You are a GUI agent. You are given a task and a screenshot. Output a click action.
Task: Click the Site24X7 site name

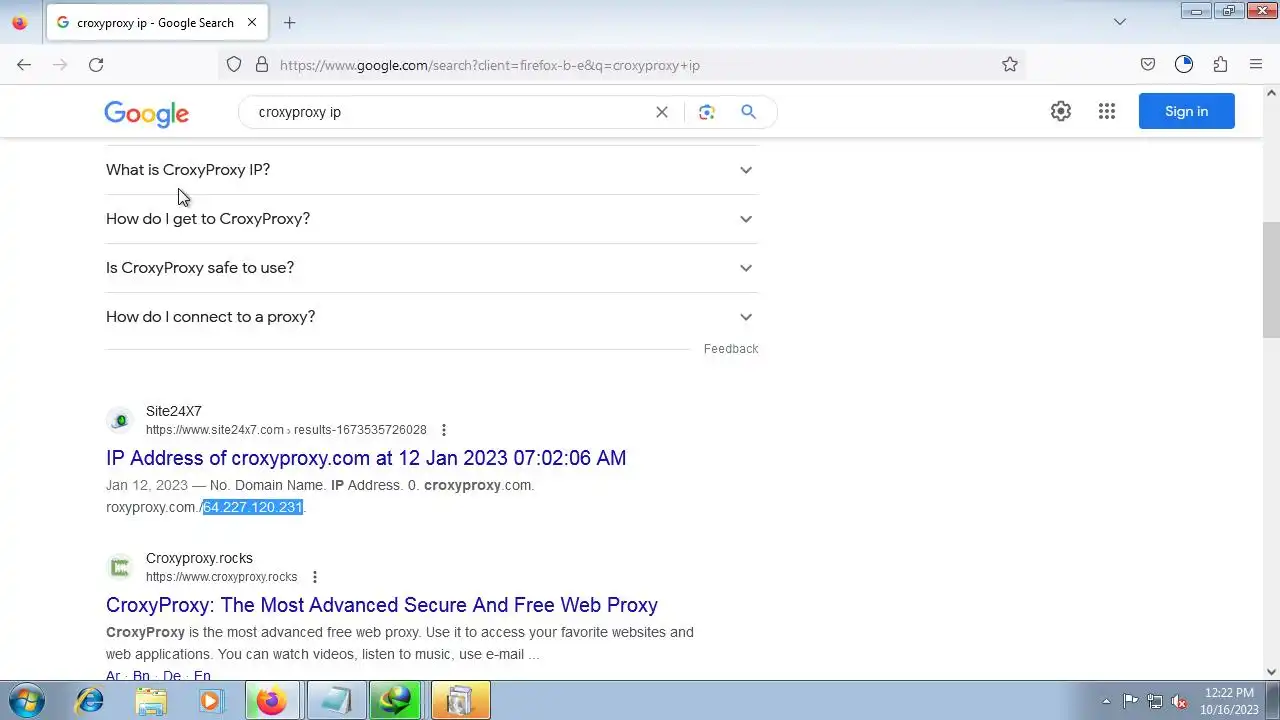tap(174, 411)
